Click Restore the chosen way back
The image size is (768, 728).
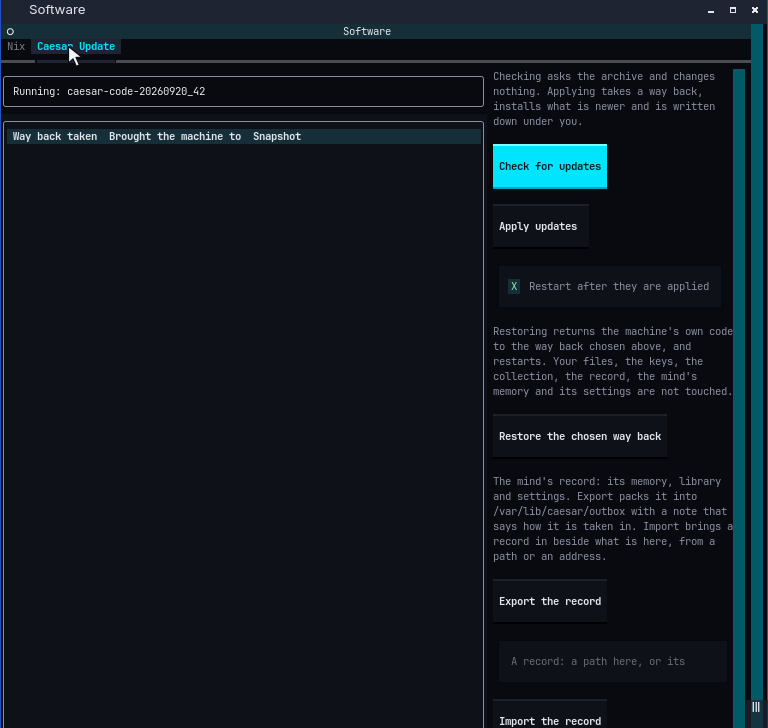tap(579, 437)
